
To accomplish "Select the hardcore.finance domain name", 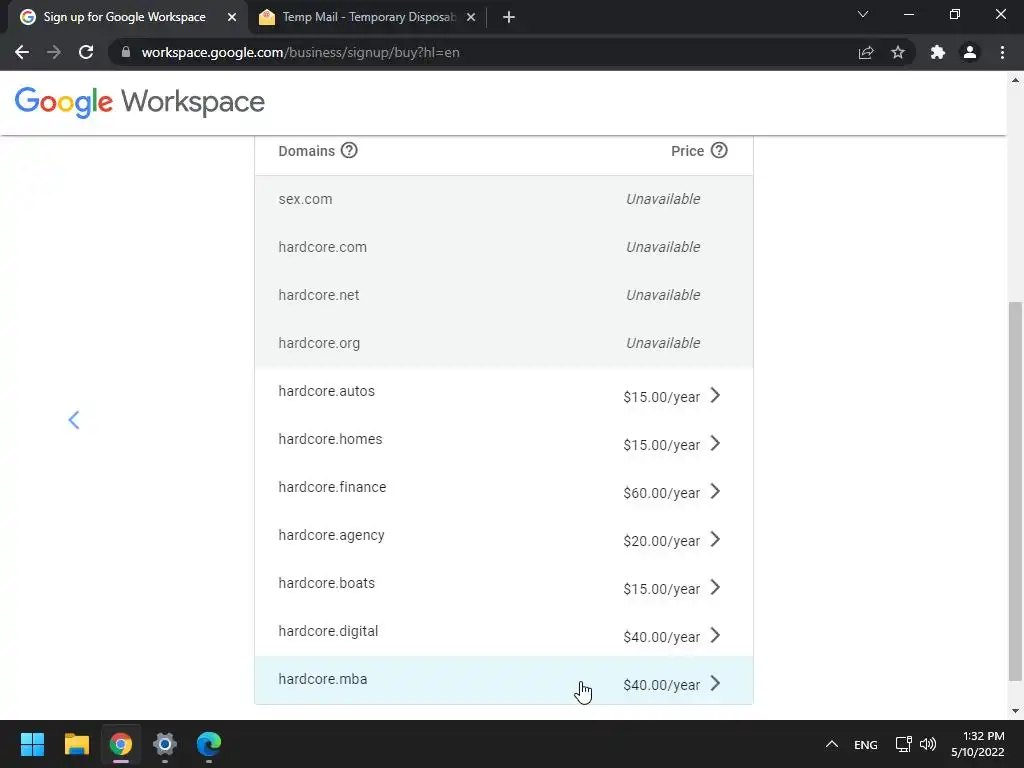I will (332, 487).
